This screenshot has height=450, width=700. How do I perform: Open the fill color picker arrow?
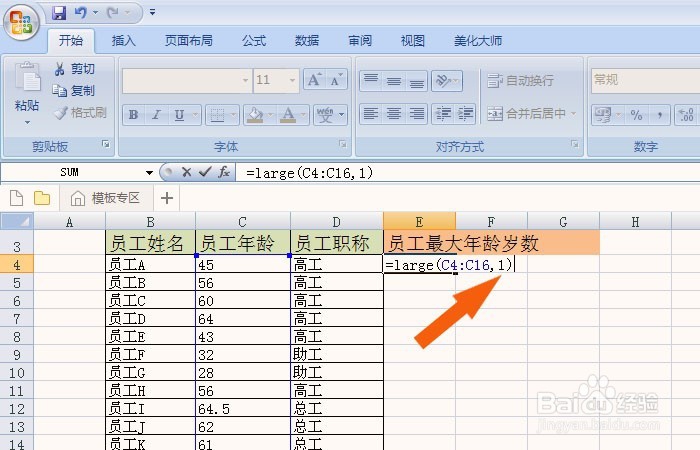pyautogui.click(x=270, y=115)
